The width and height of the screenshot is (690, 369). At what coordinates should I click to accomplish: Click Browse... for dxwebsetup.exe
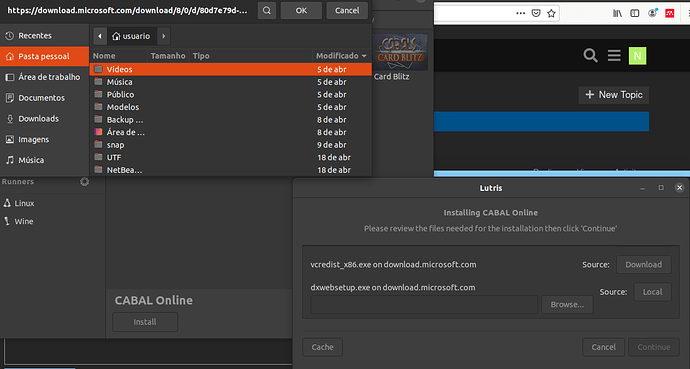(567, 304)
